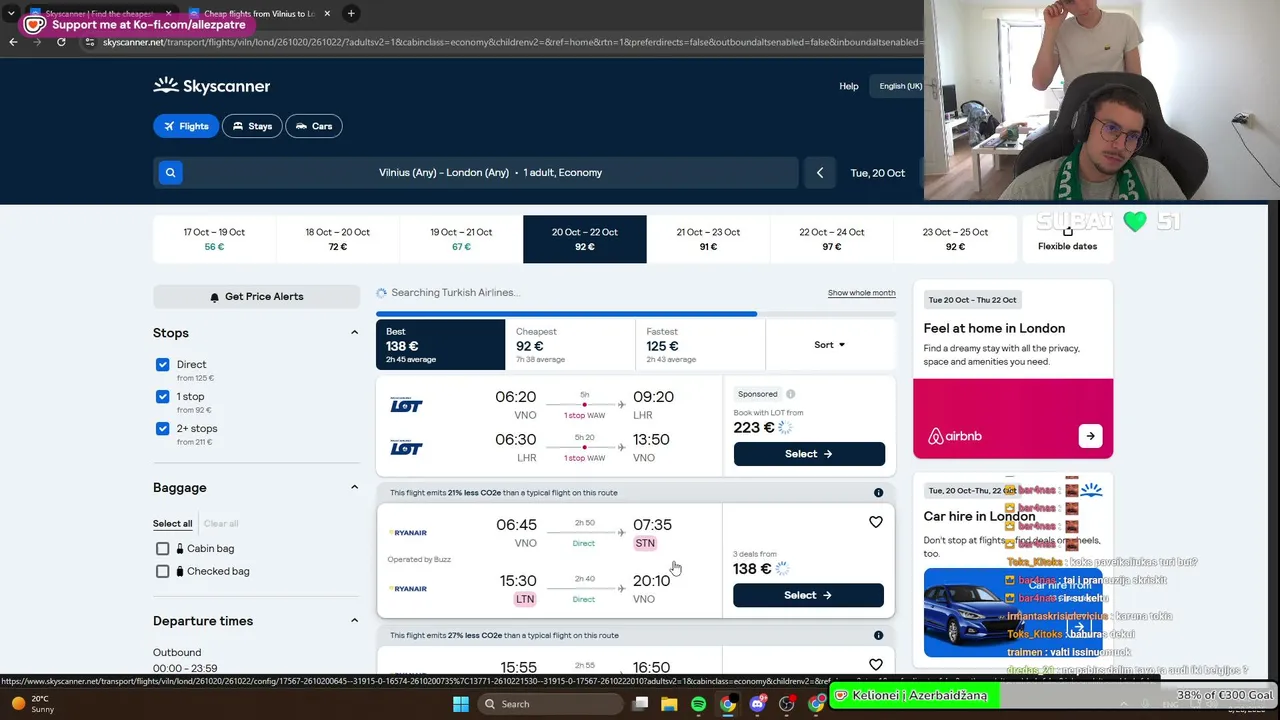Switch to the Cars tab
This screenshot has height=720, width=1280.
pos(314,126)
